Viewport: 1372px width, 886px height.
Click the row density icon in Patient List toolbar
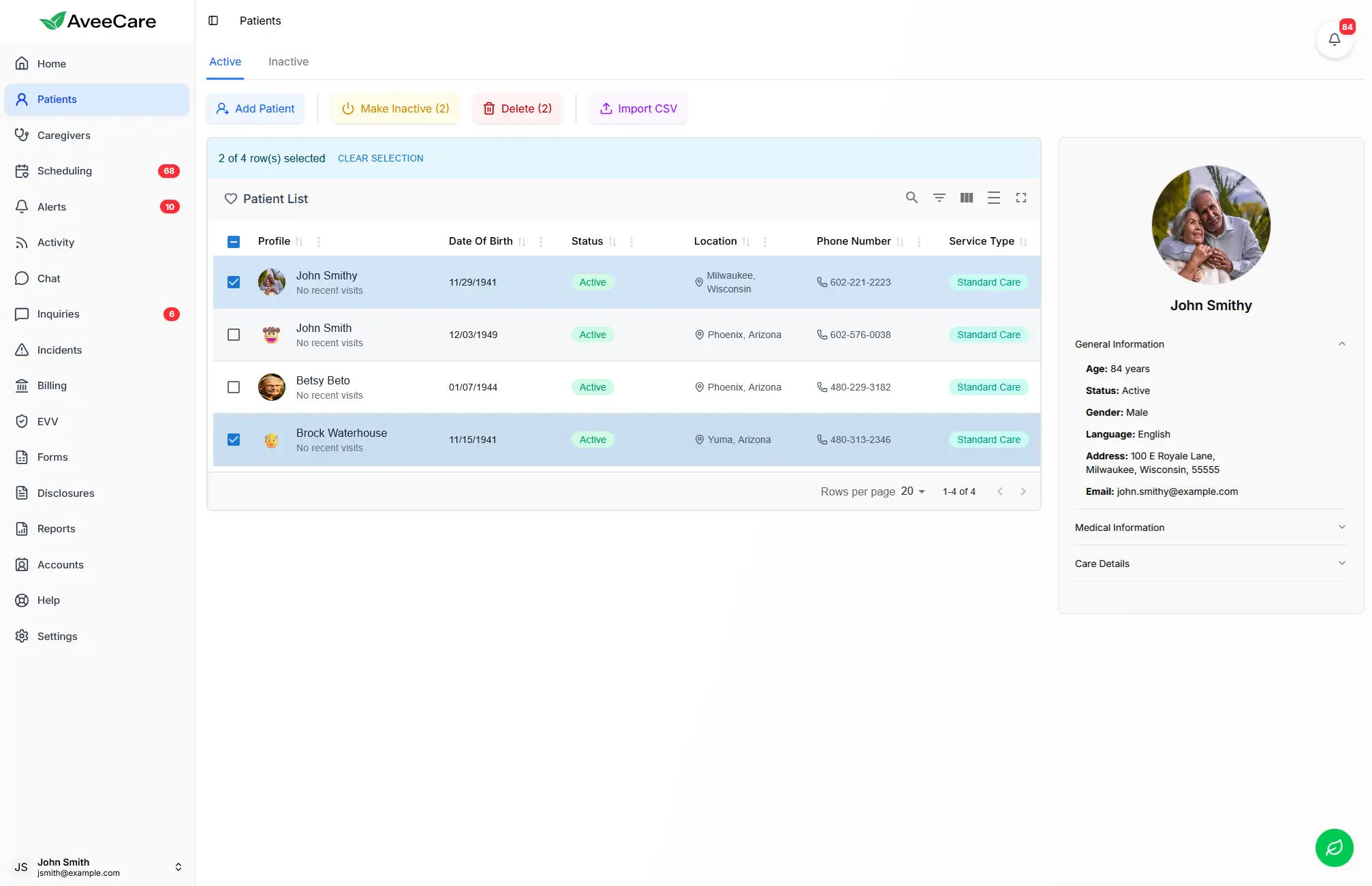click(x=993, y=198)
